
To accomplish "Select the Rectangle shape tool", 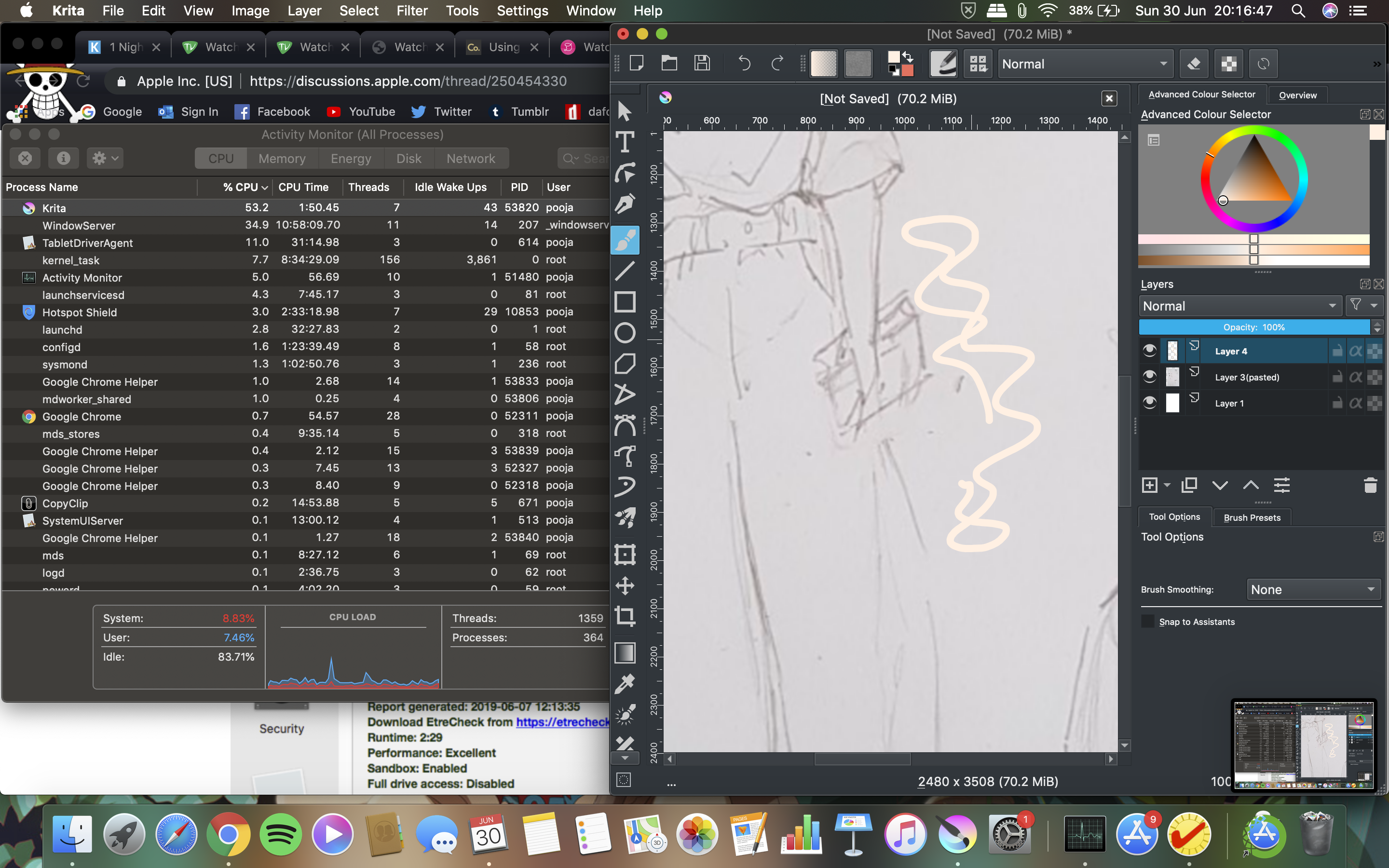I will tap(625, 301).
